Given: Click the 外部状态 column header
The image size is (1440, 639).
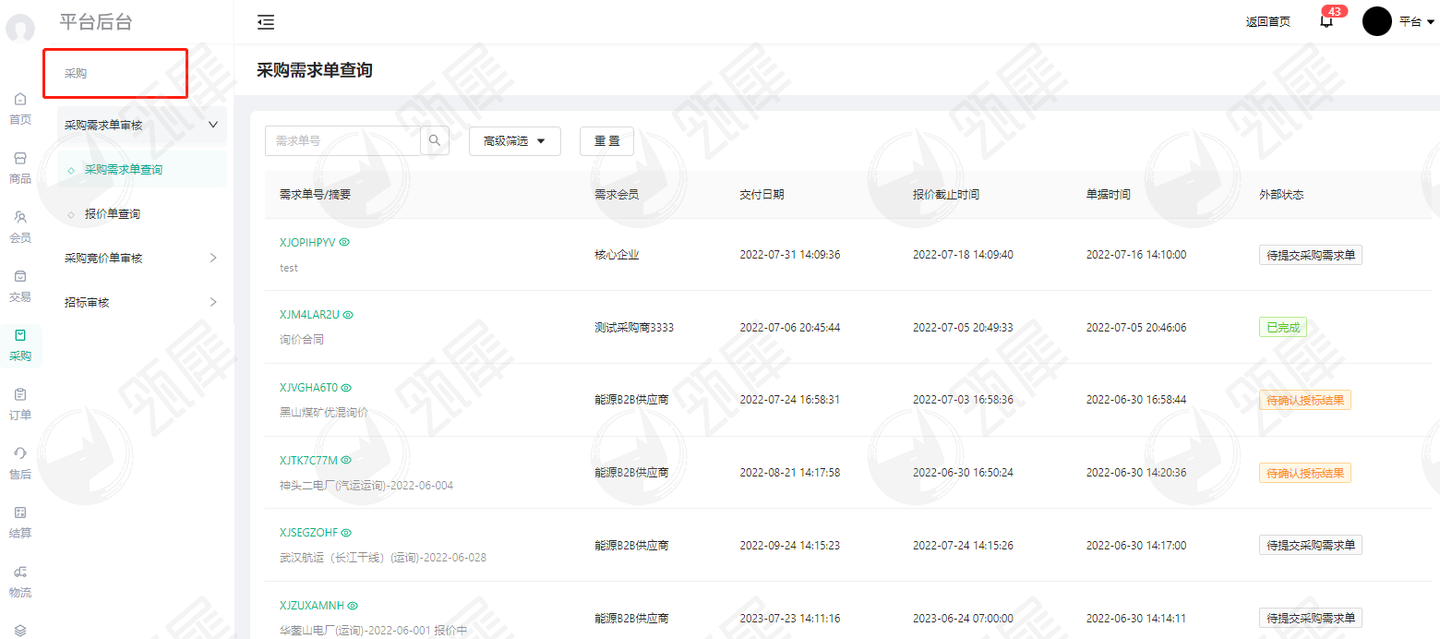Looking at the screenshot, I should tap(1281, 194).
